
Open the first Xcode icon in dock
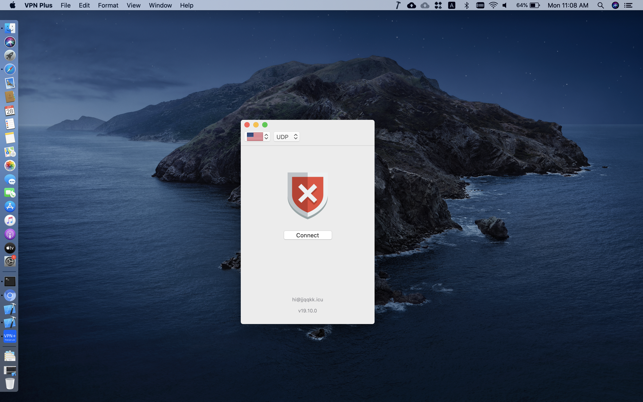(x=10, y=309)
